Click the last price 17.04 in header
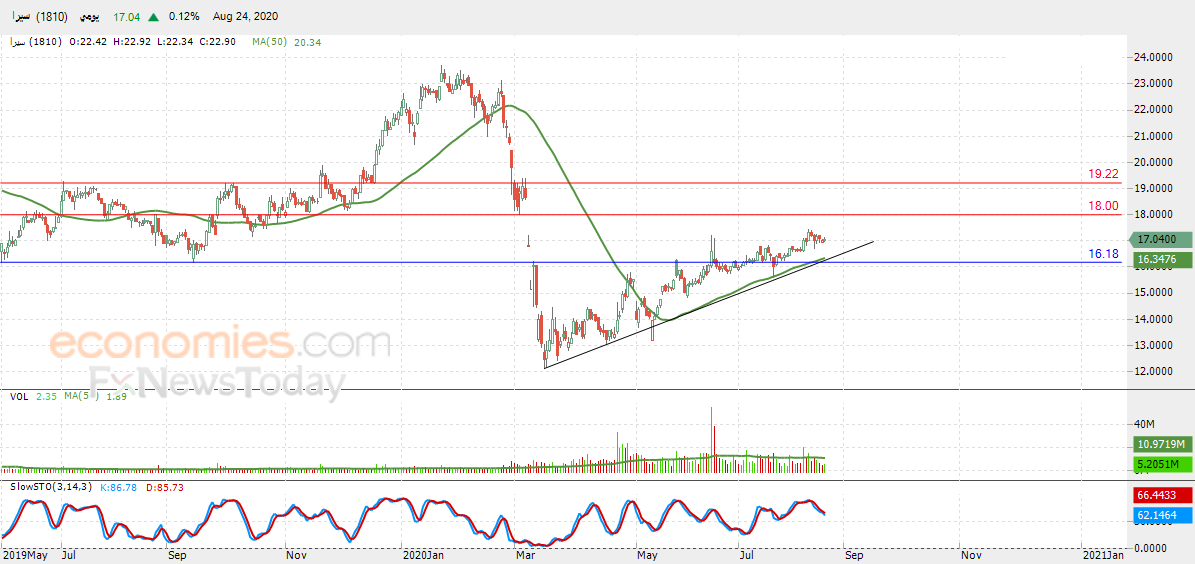This screenshot has width=1195, height=564. pyautogui.click(x=127, y=17)
